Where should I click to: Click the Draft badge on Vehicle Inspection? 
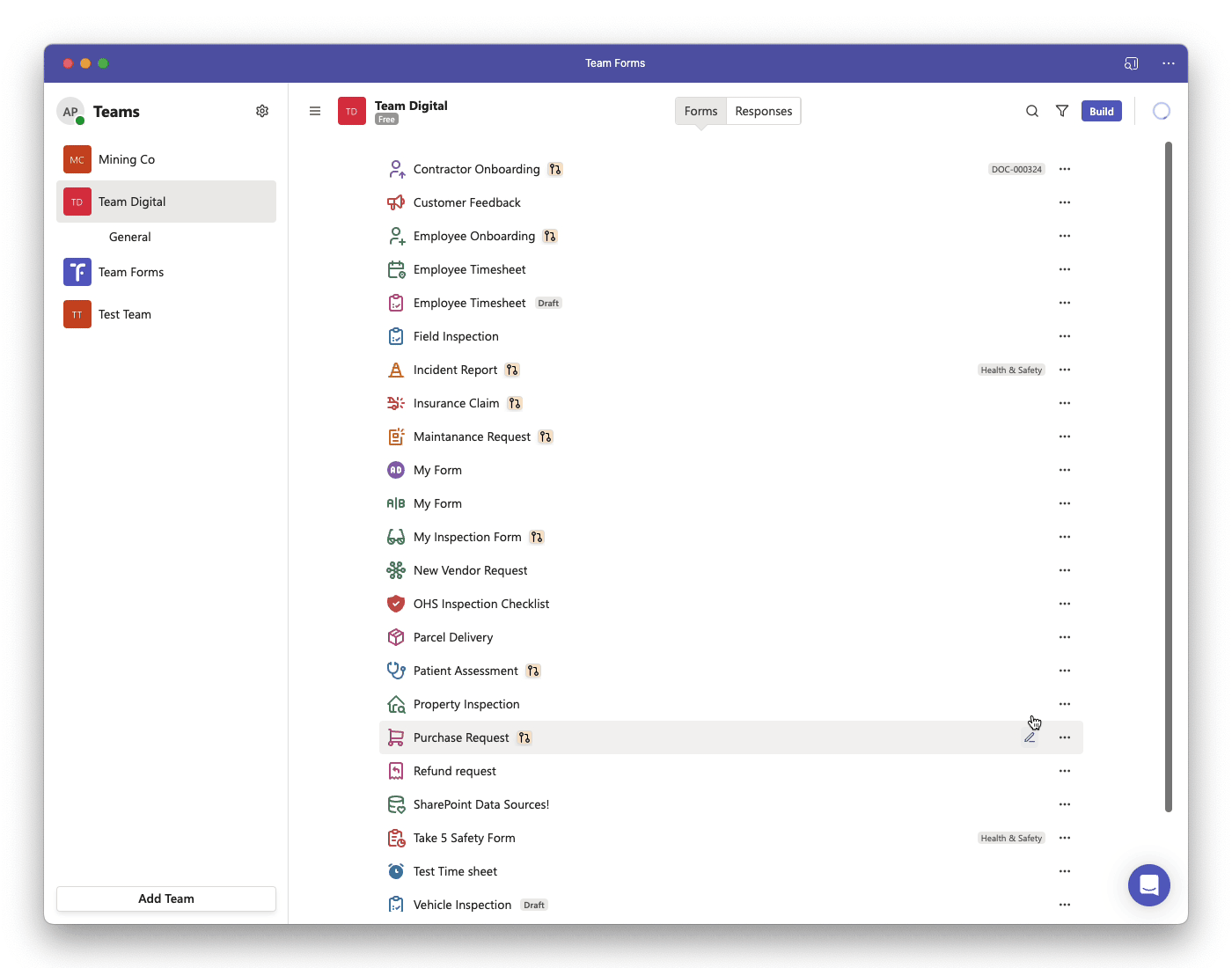(534, 905)
